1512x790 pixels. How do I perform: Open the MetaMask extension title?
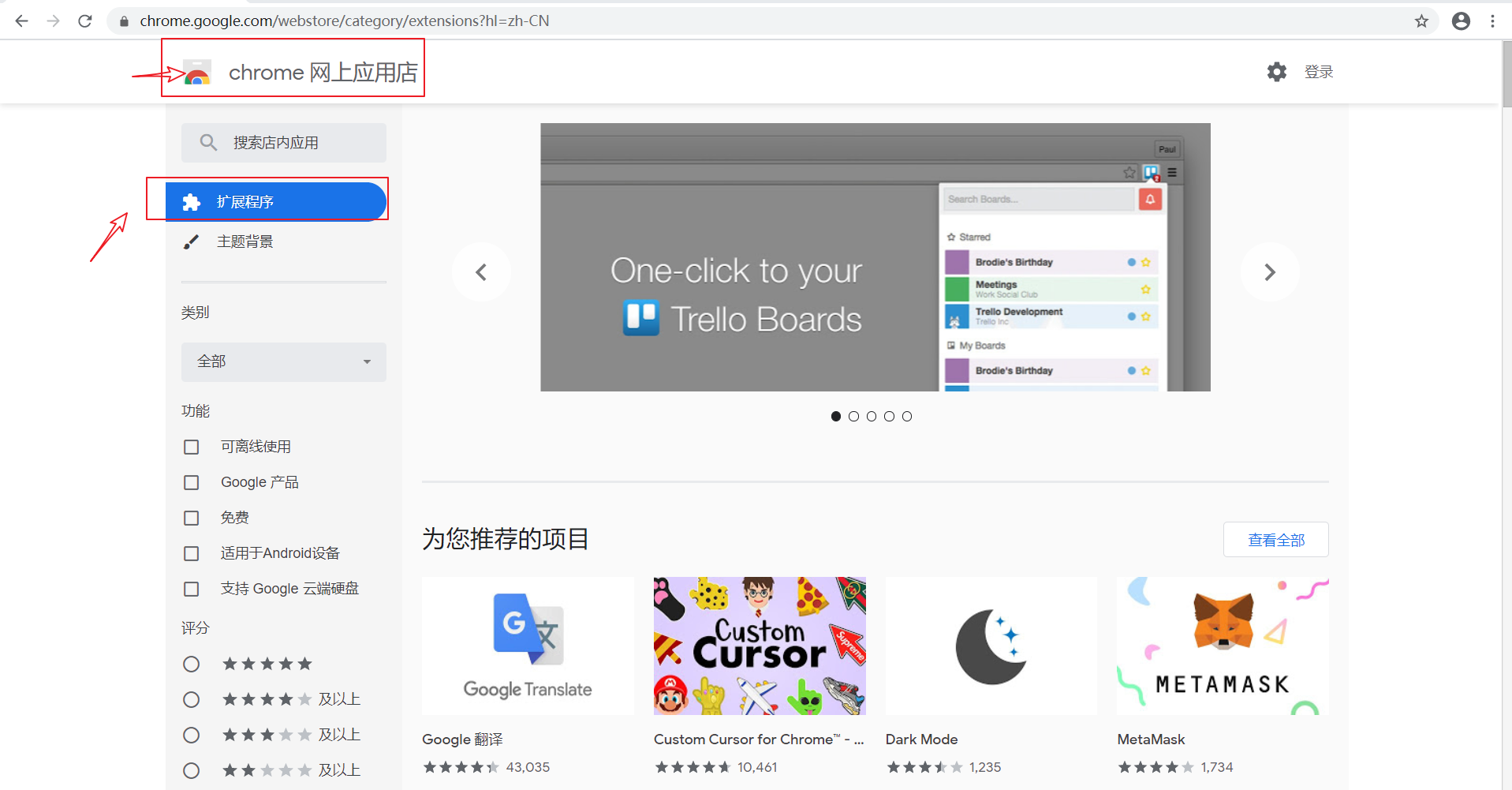(1151, 739)
